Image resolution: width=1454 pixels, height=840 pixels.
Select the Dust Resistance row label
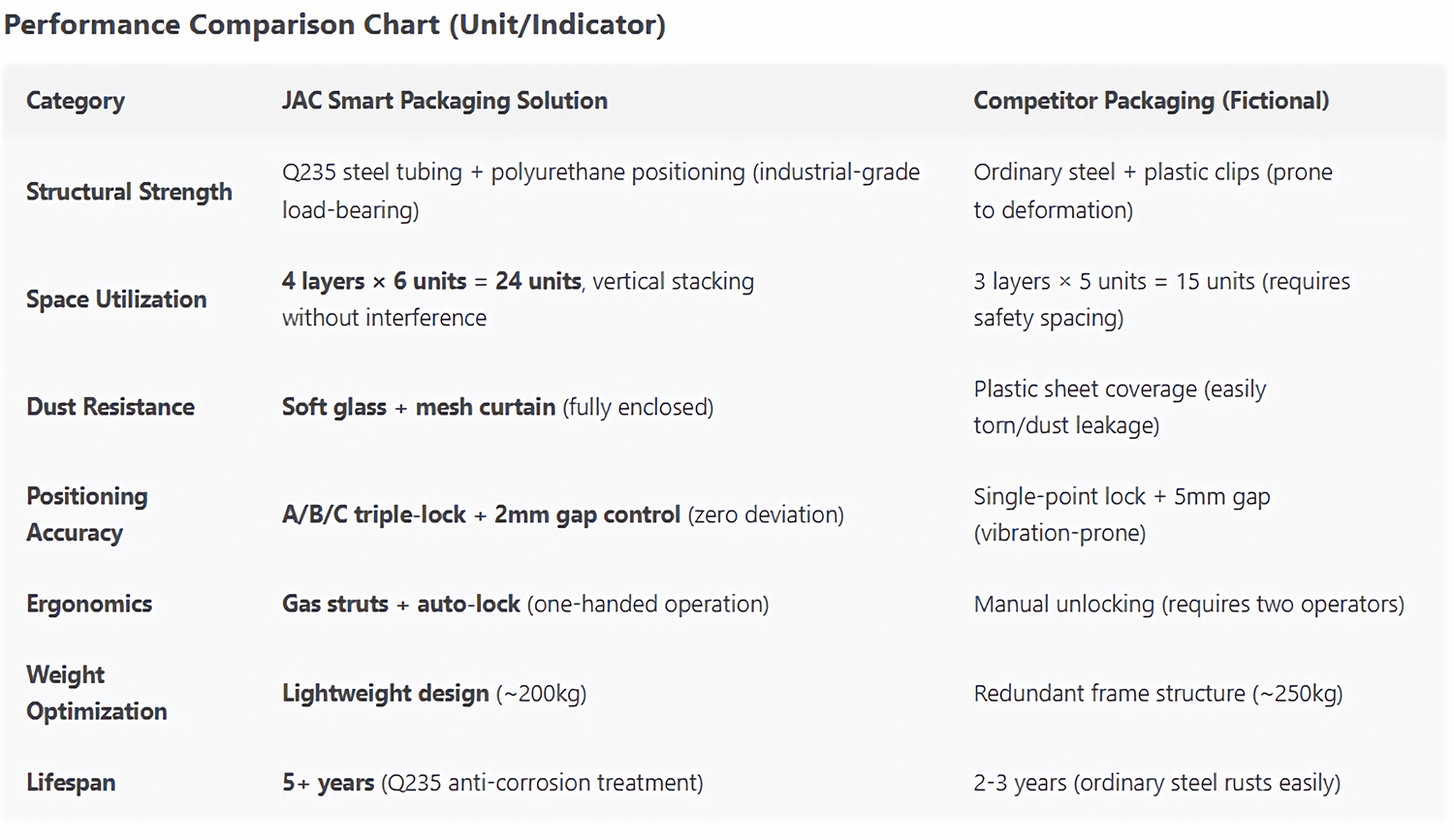(111, 407)
